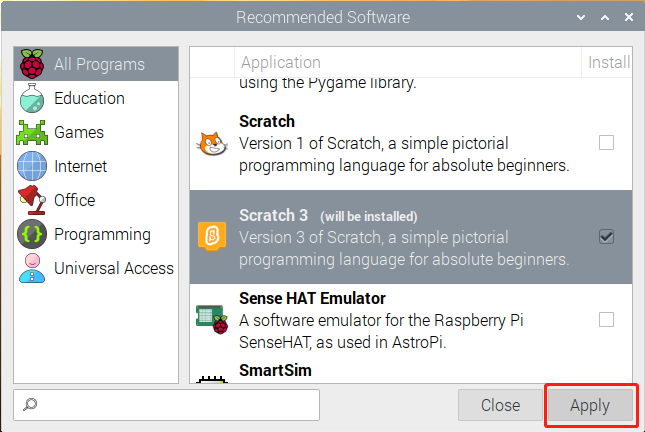The width and height of the screenshot is (645, 432).
Task: Click the raspberry All Programs icon
Action: pos(32,64)
